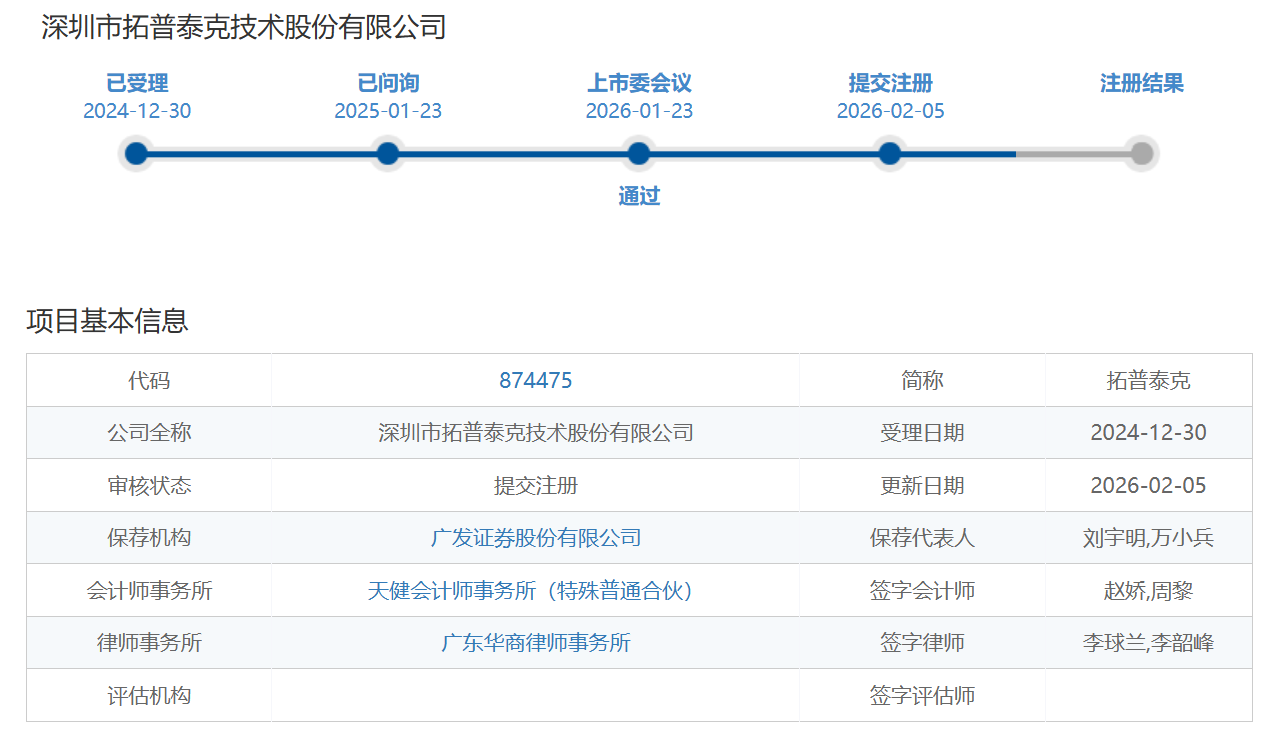Click the 赵娇,周黎 cell
Screen dimensions: 1263x738
[x=1149, y=590]
